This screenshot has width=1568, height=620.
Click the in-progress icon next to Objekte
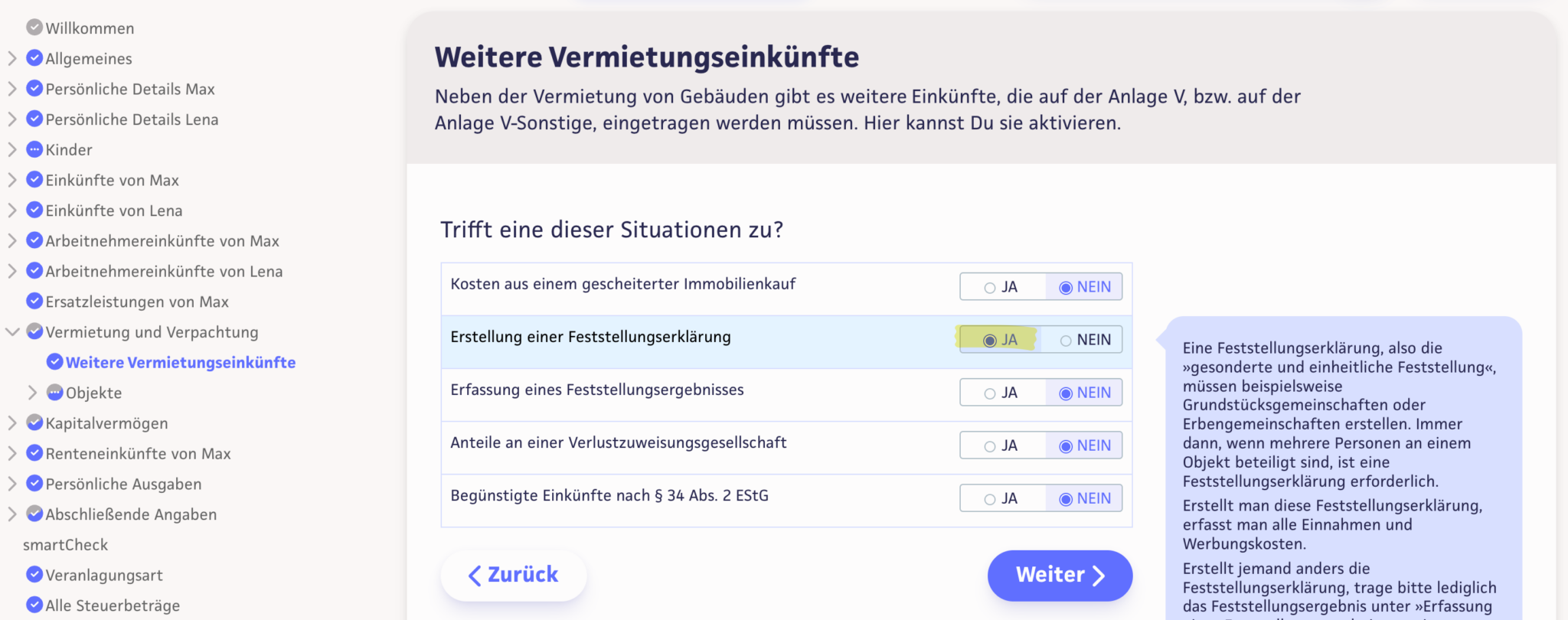point(54,393)
